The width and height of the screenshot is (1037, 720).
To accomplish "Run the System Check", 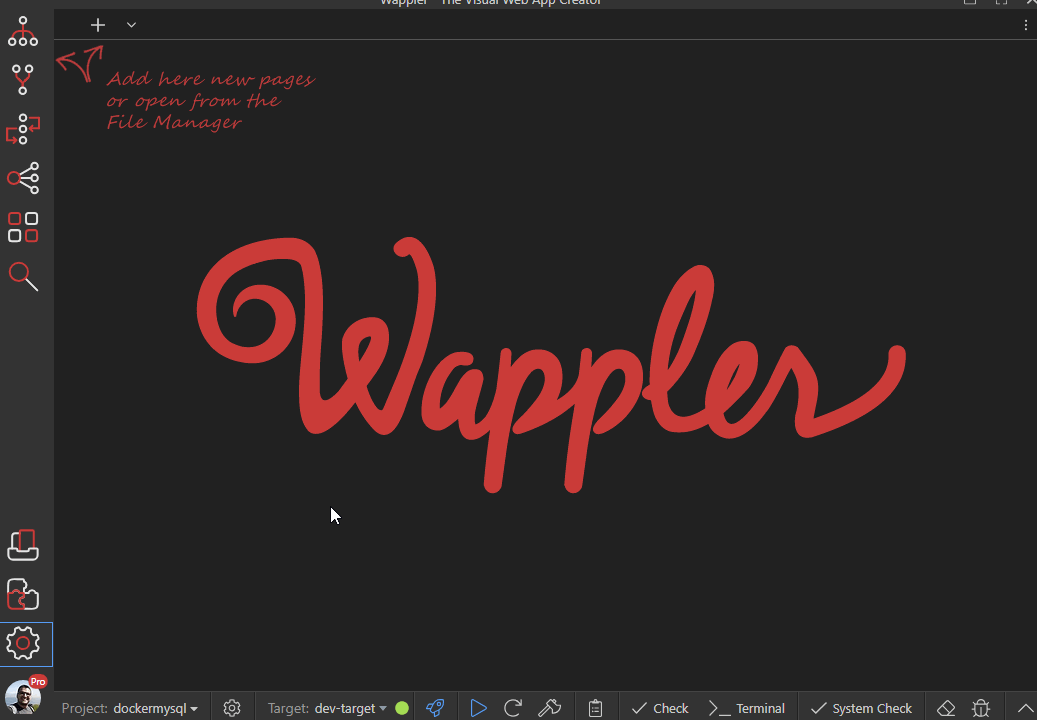I will coord(861,708).
